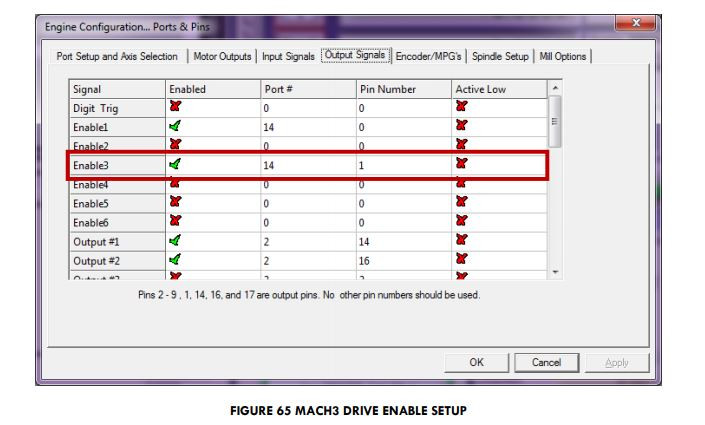Select the Output Signals tab
The image size is (705, 425).
[355, 55]
